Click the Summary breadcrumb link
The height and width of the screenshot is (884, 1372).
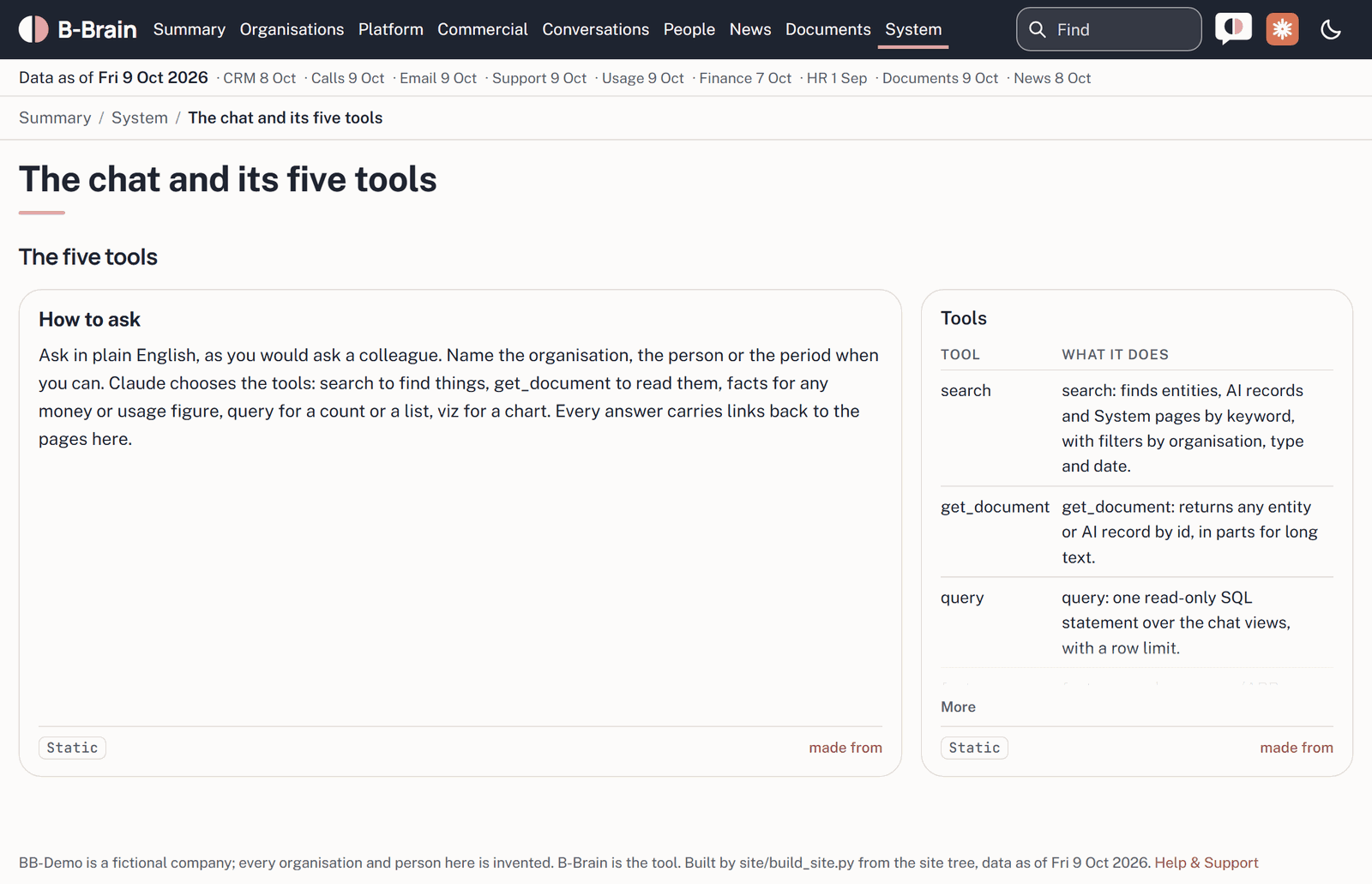click(55, 117)
